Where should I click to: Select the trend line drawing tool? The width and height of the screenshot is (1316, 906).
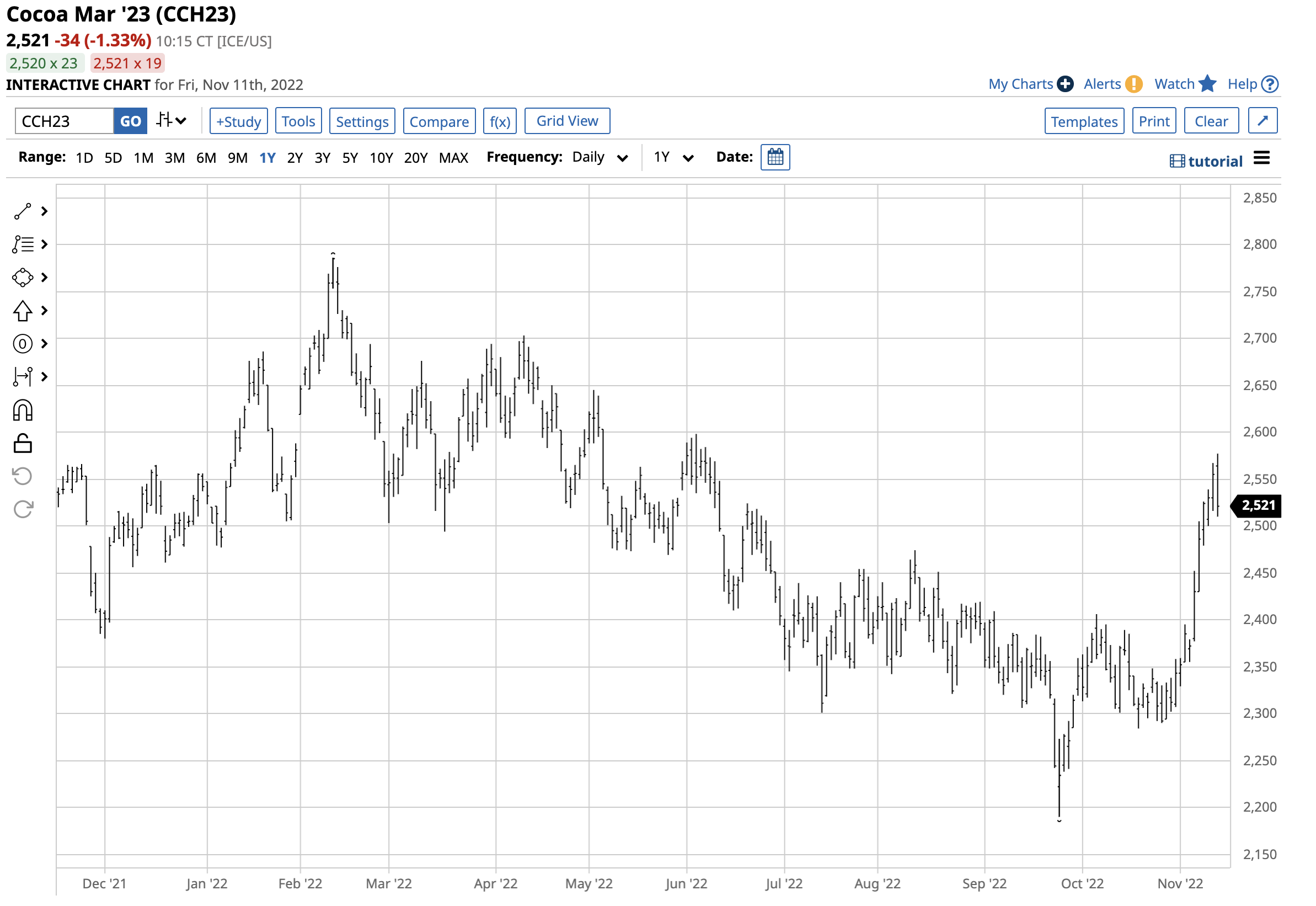coord(23,212)
